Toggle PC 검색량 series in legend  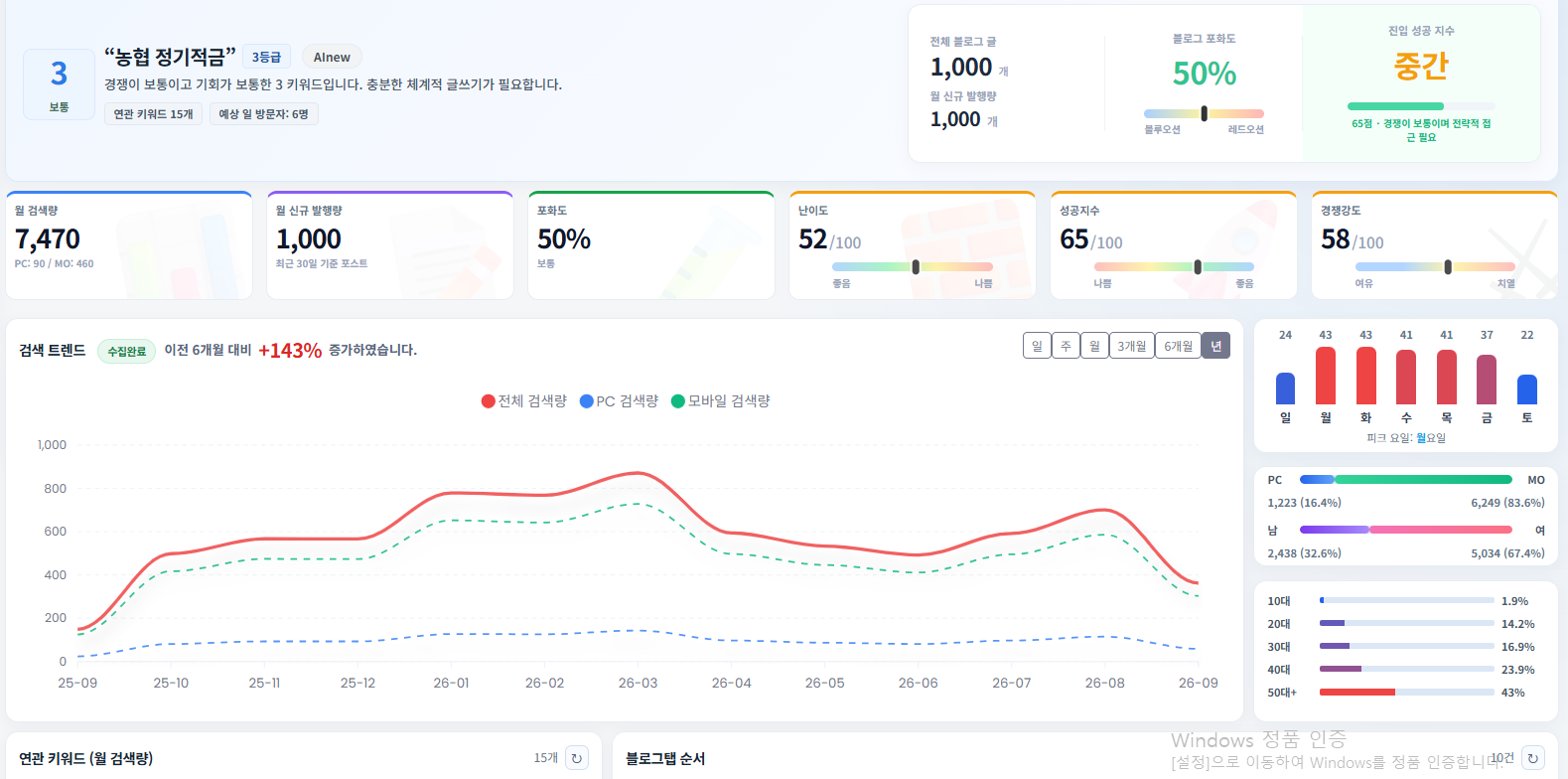pos(619,401)
